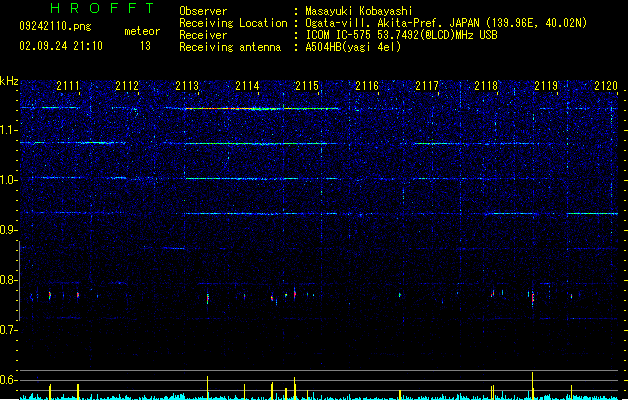Click the 0.8 frequency axis label
The image size is (629, 400).
[x=9, y=280]
